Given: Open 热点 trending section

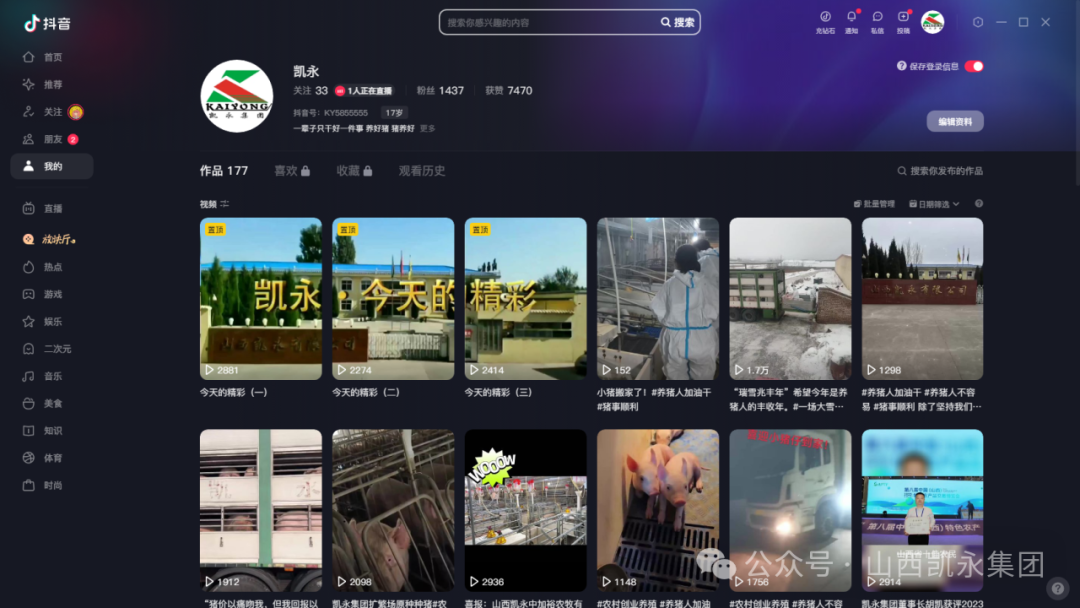Looking at the screenshot, I should point(43,266).
